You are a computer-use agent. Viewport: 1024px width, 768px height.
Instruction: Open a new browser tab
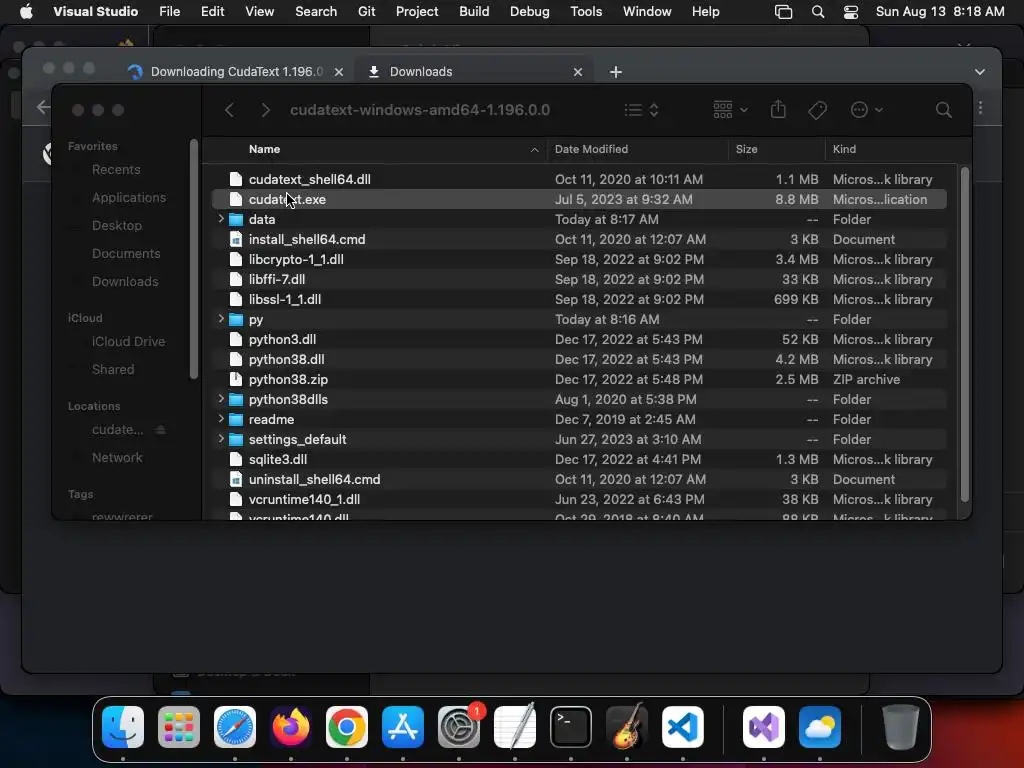pos(615,72)
